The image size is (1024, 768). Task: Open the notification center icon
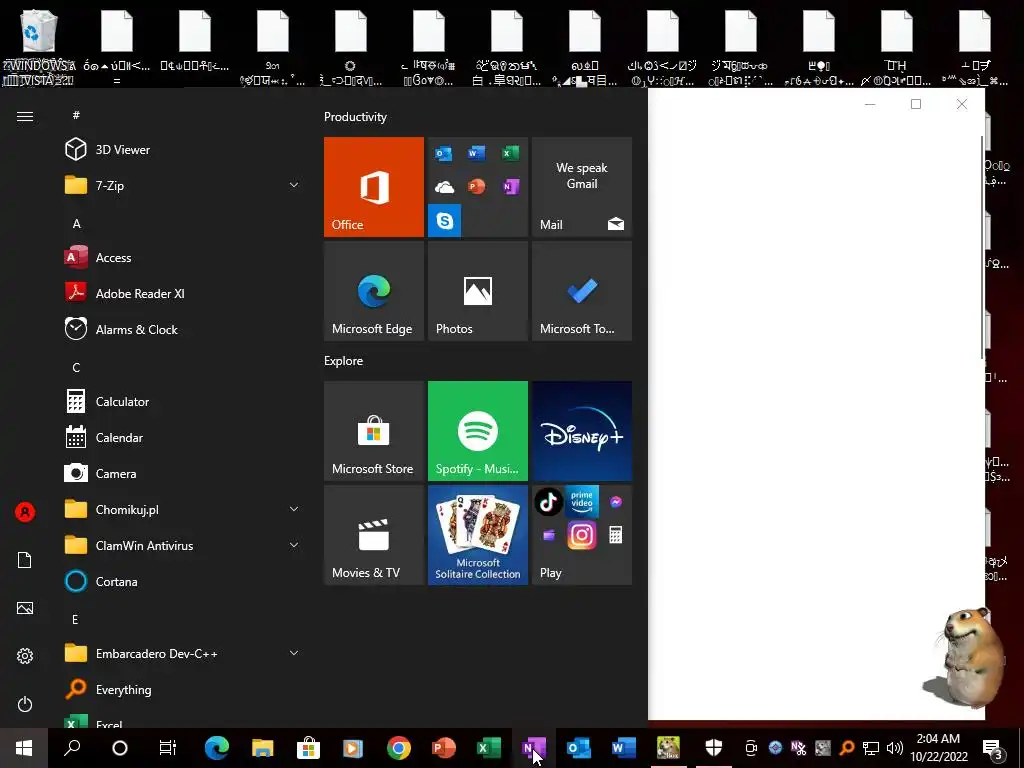992,748
